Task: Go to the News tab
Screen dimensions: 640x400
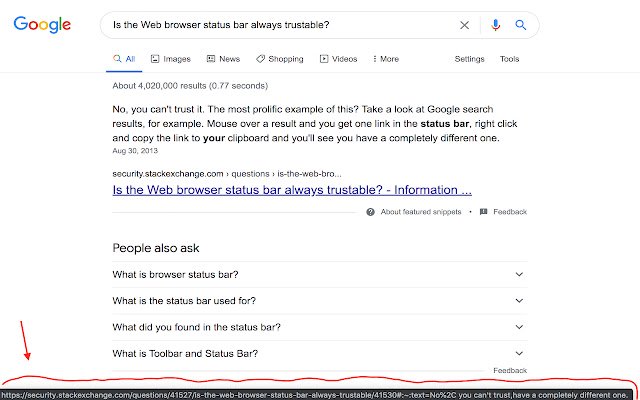Action: [x=223, y=59]
